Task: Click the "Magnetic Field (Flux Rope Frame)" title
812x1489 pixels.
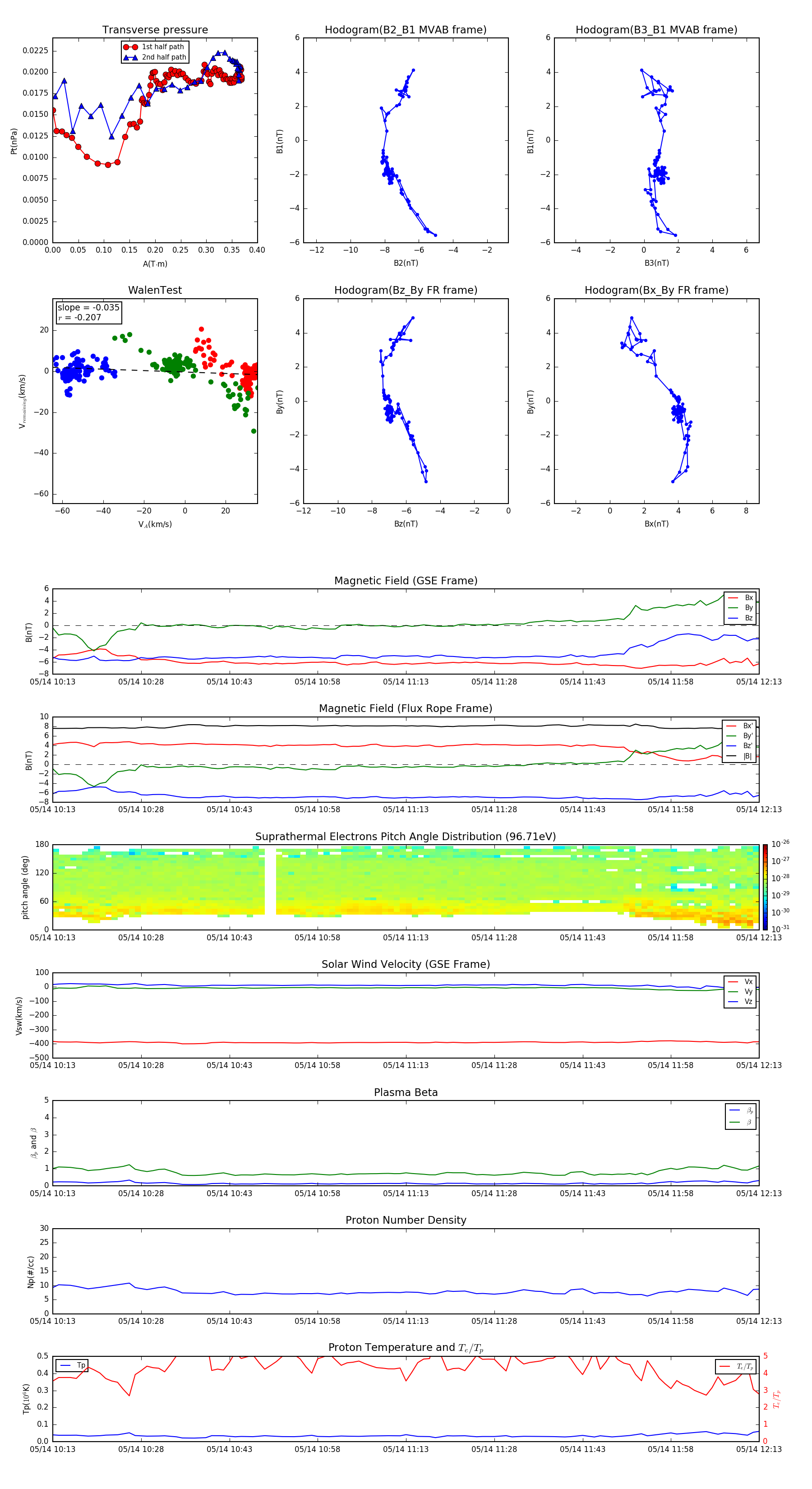Action: point(406,709)
